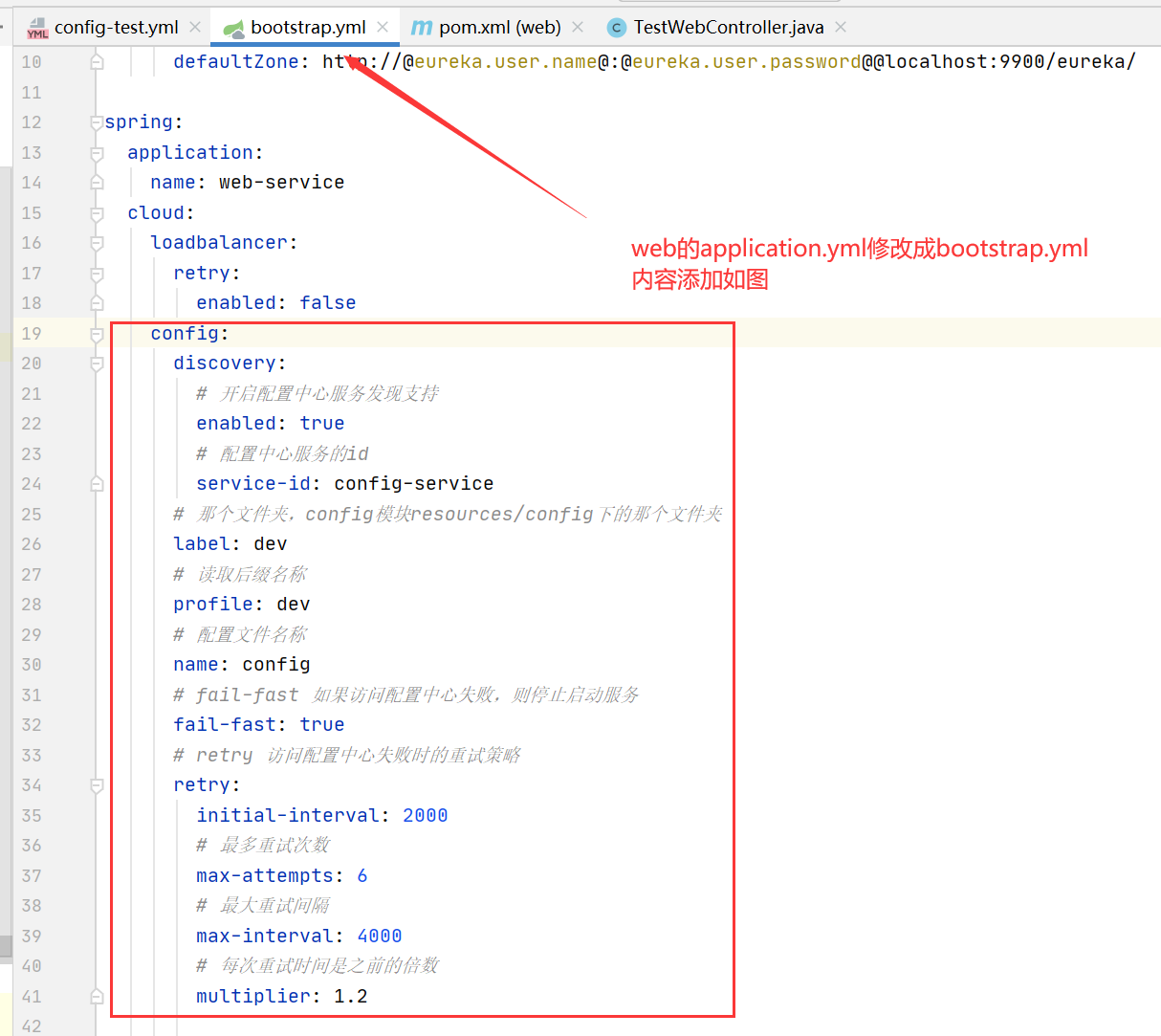The height and width of the screenshot is (1036, 1161).
Task: Click the comment '# 每次重试时间是之前的倍数'
Action: tap(318, 966)
